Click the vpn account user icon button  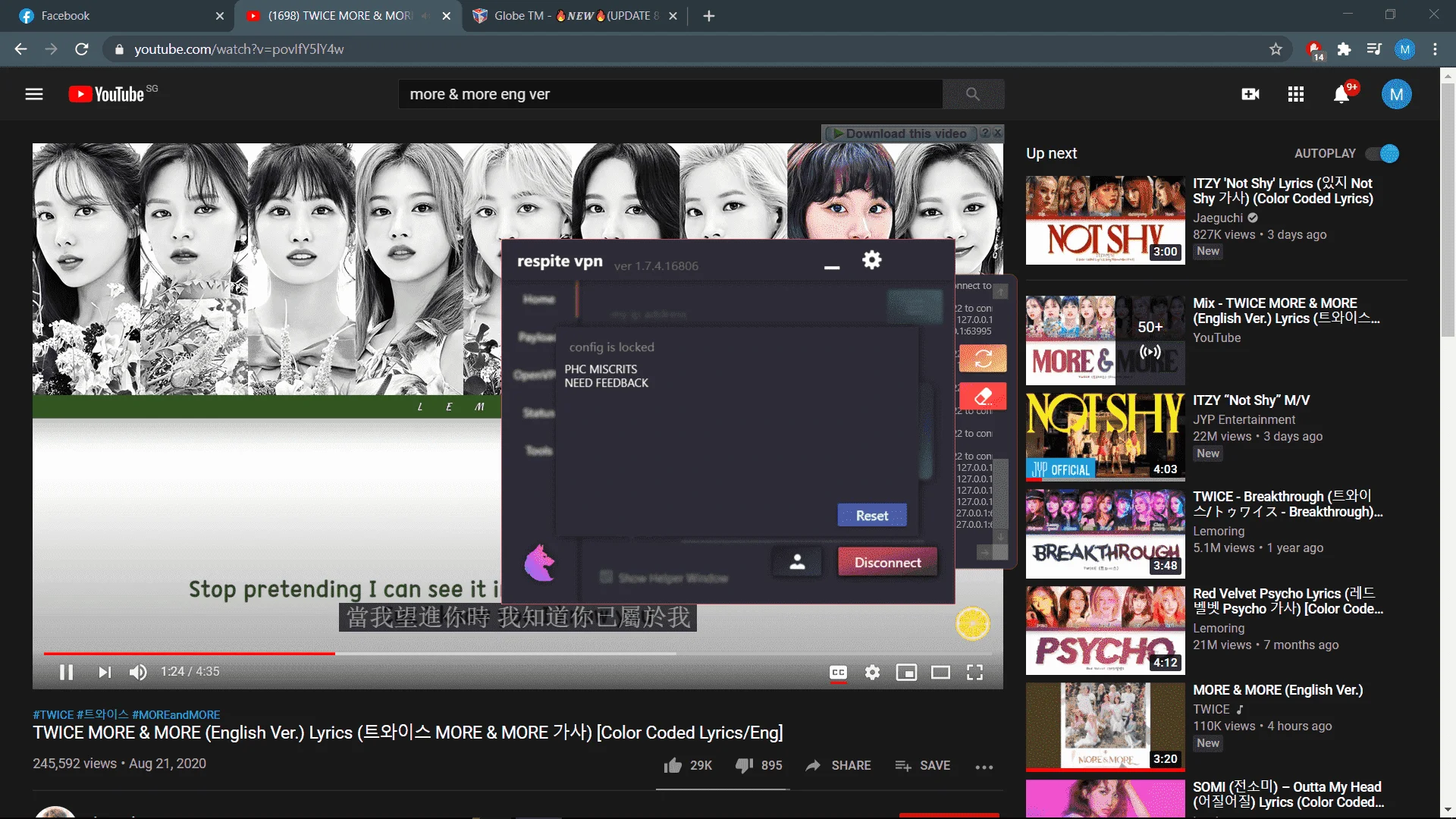click(x=797, y=563)
